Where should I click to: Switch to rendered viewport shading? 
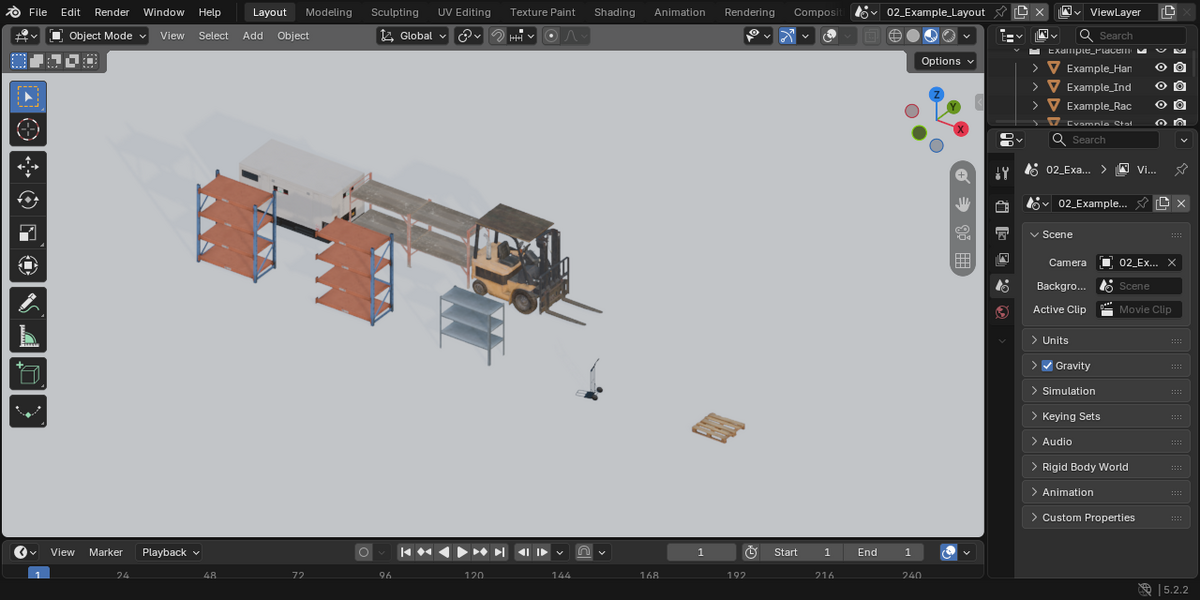click(x=949, y=35)
